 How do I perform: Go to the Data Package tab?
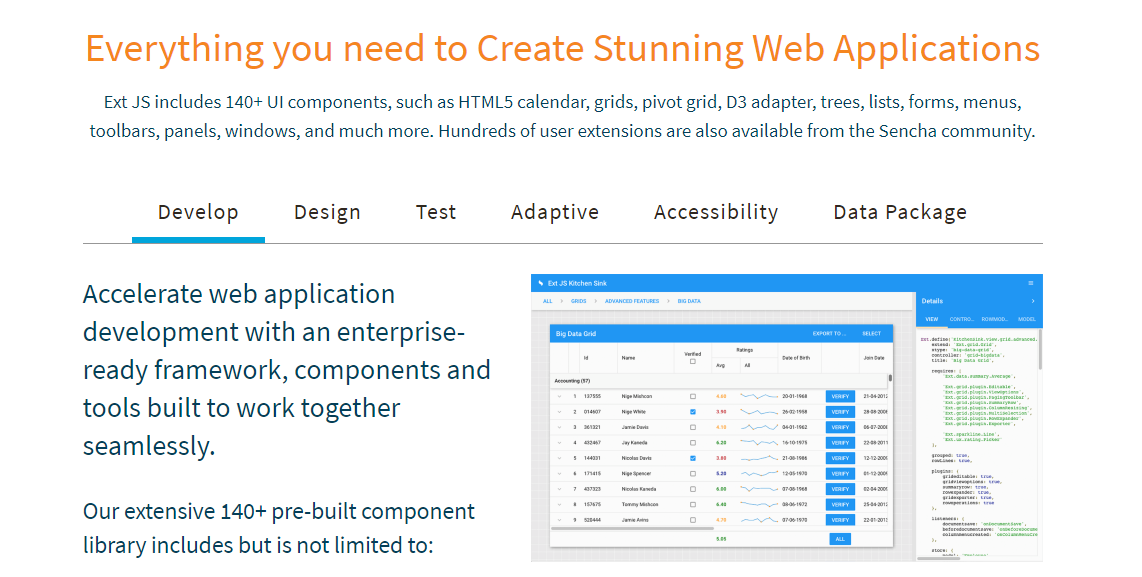pos(900,213)
